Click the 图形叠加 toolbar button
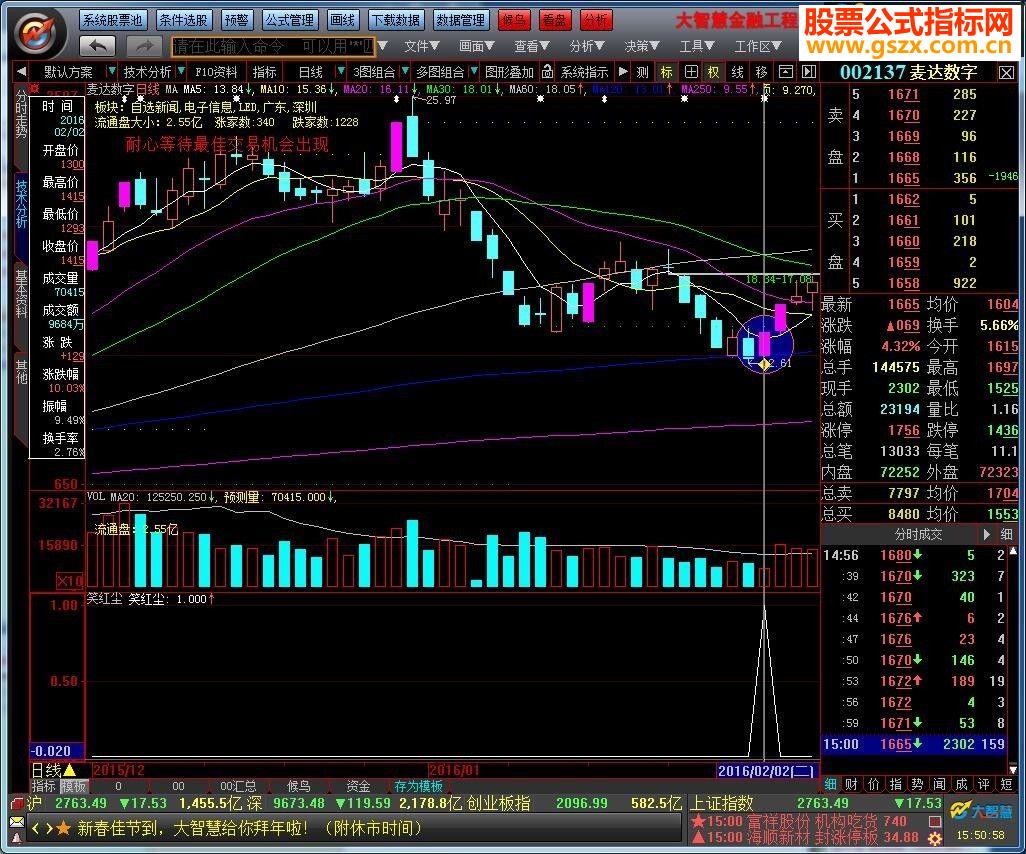Screen dimensions: 1026x854 [510, 72]
